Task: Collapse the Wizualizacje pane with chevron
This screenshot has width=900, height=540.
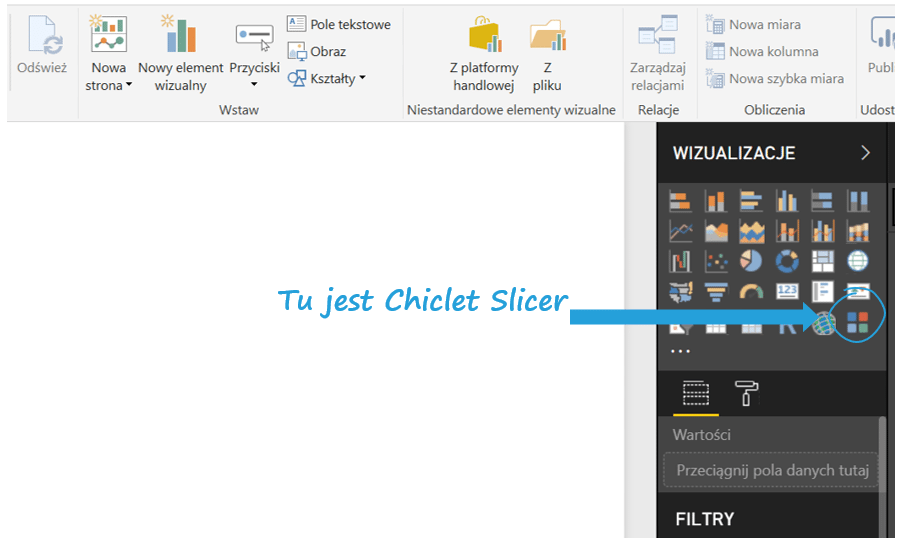Action: click(865, 153)
